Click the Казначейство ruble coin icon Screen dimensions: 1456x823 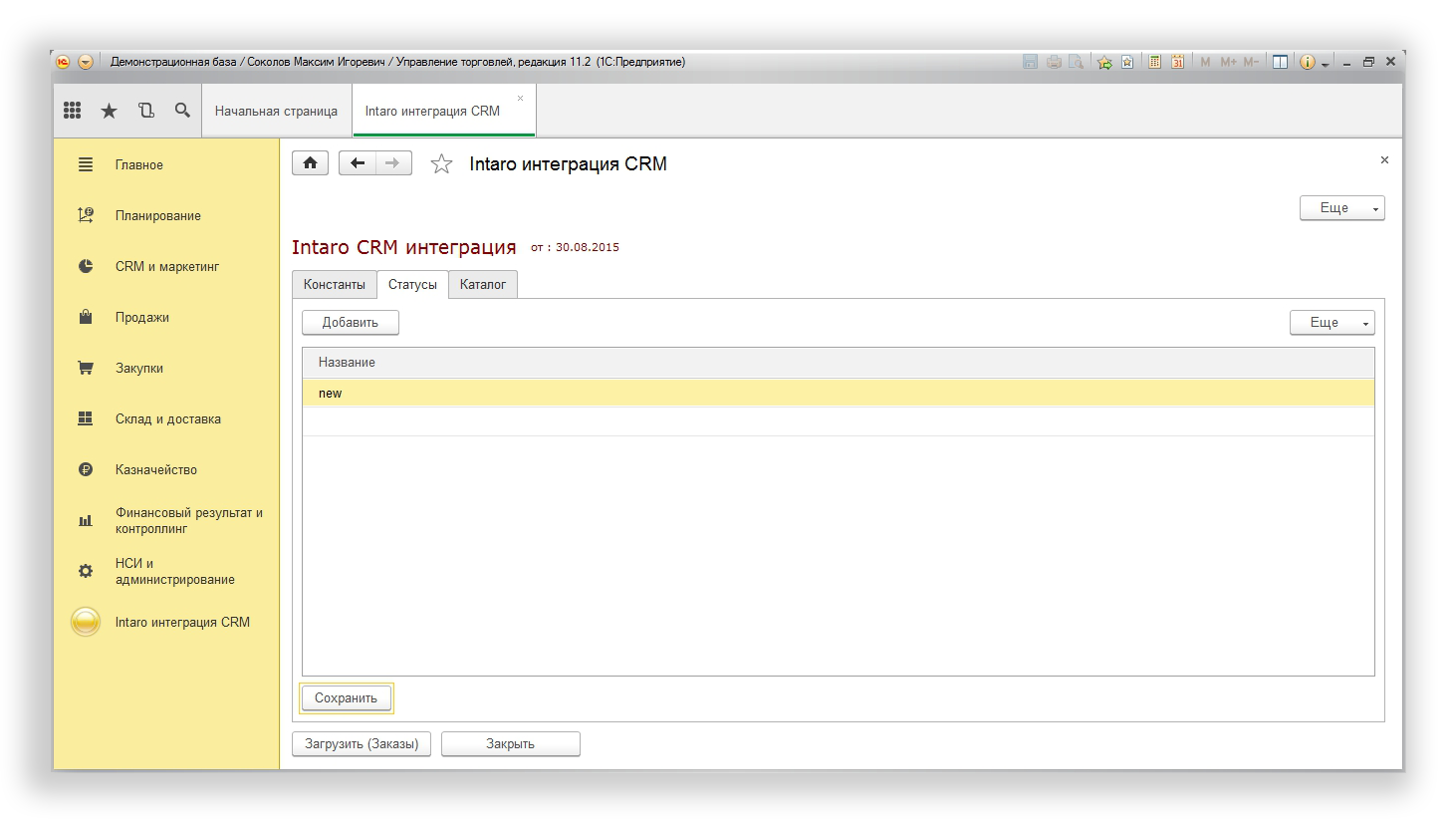pyautogui.click(x=86, y=469)
